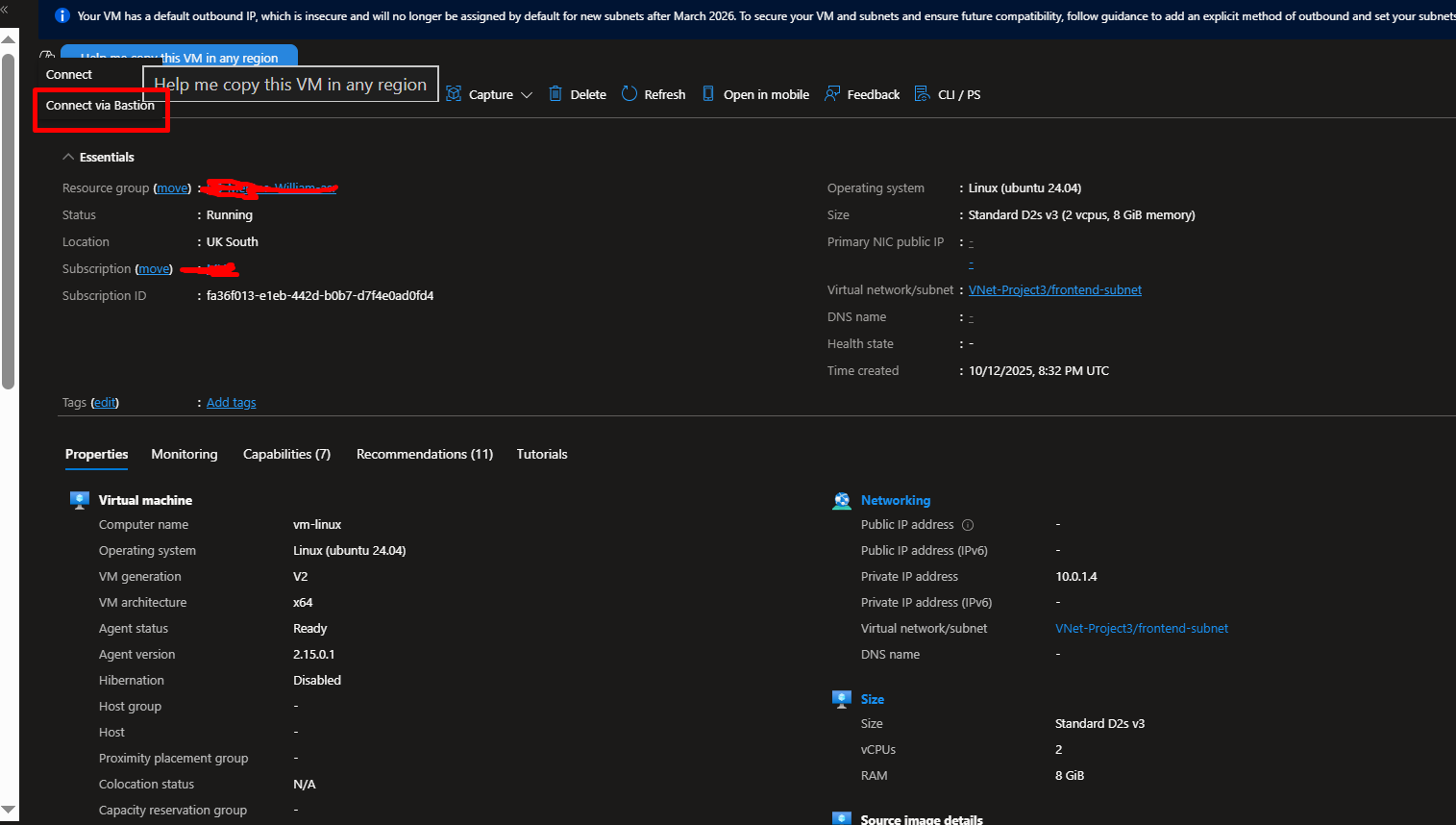Click the Feedback person icon
Screen dimensions: 1456x825
[x=832, y=94]
